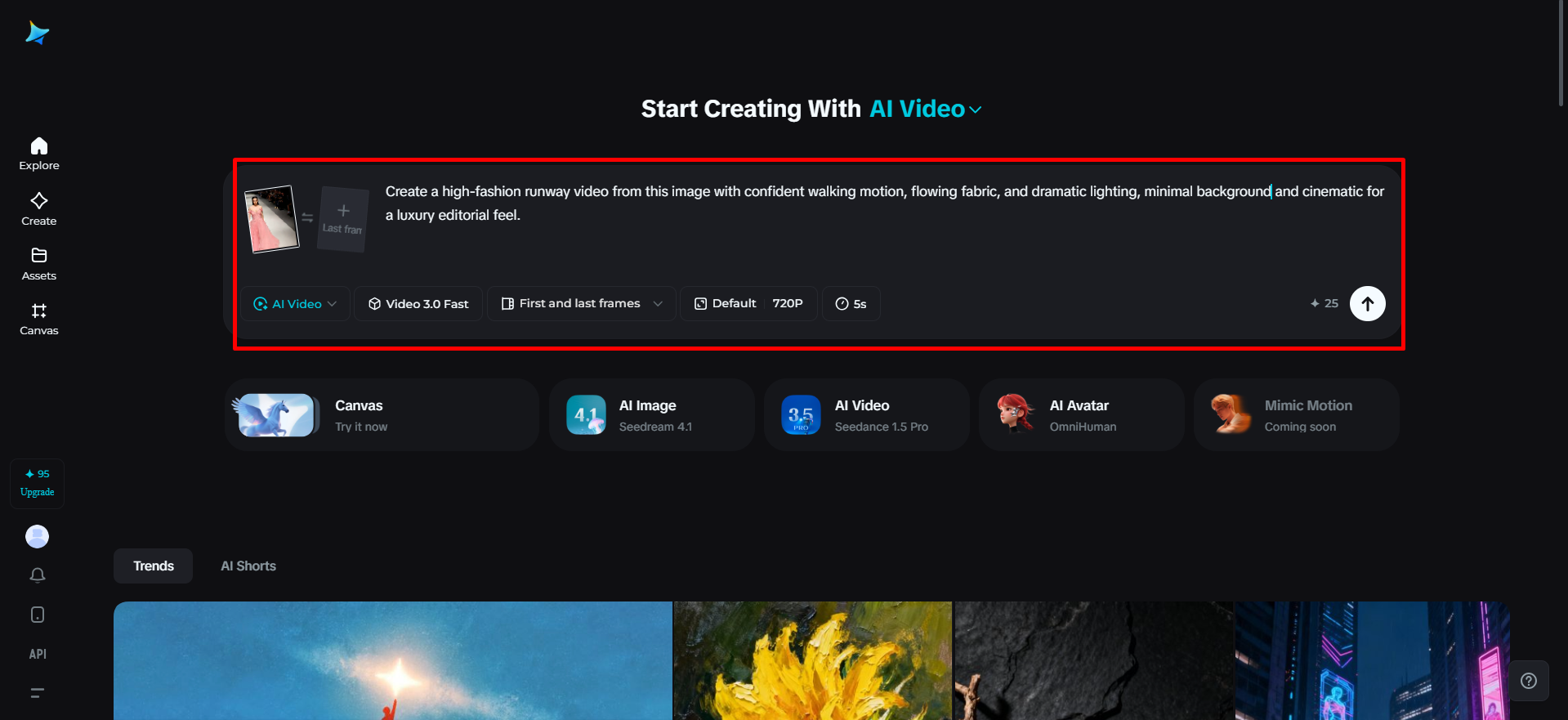
Task: Switch to the AI Shorts tab
Action: [x=248, y=566]
